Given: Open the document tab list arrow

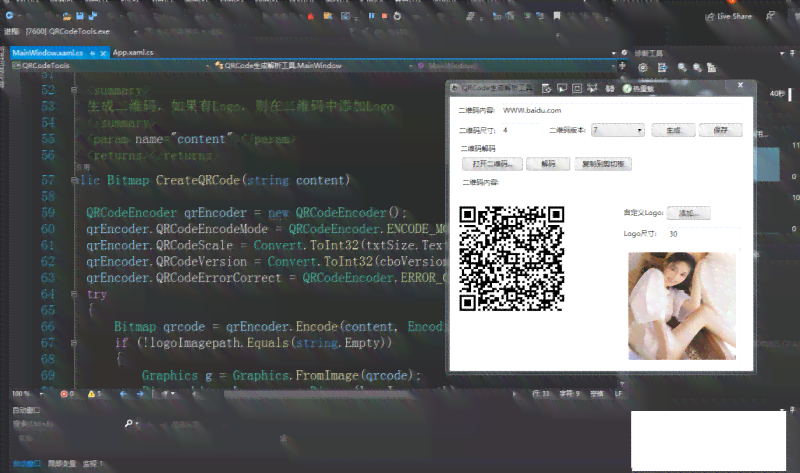Looking at the screenshot, I should tap(613, 53).
